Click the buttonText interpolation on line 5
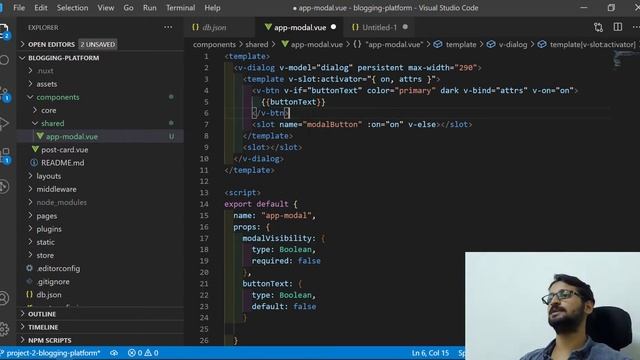This screenshot has width=640, height=360. point(293,102)
